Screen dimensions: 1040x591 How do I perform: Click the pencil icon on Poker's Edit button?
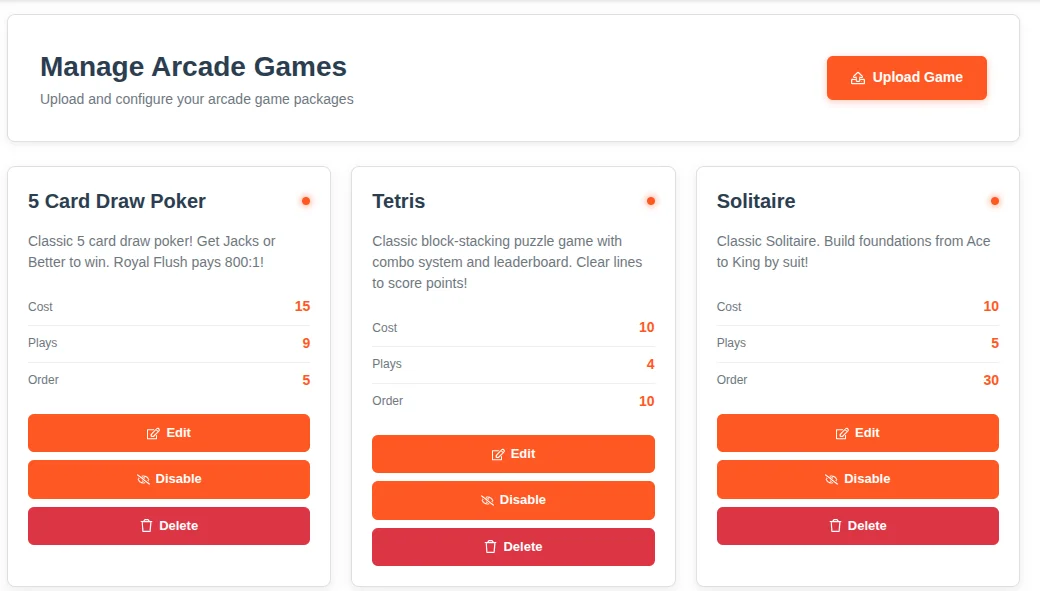click(x=153, y=434)
